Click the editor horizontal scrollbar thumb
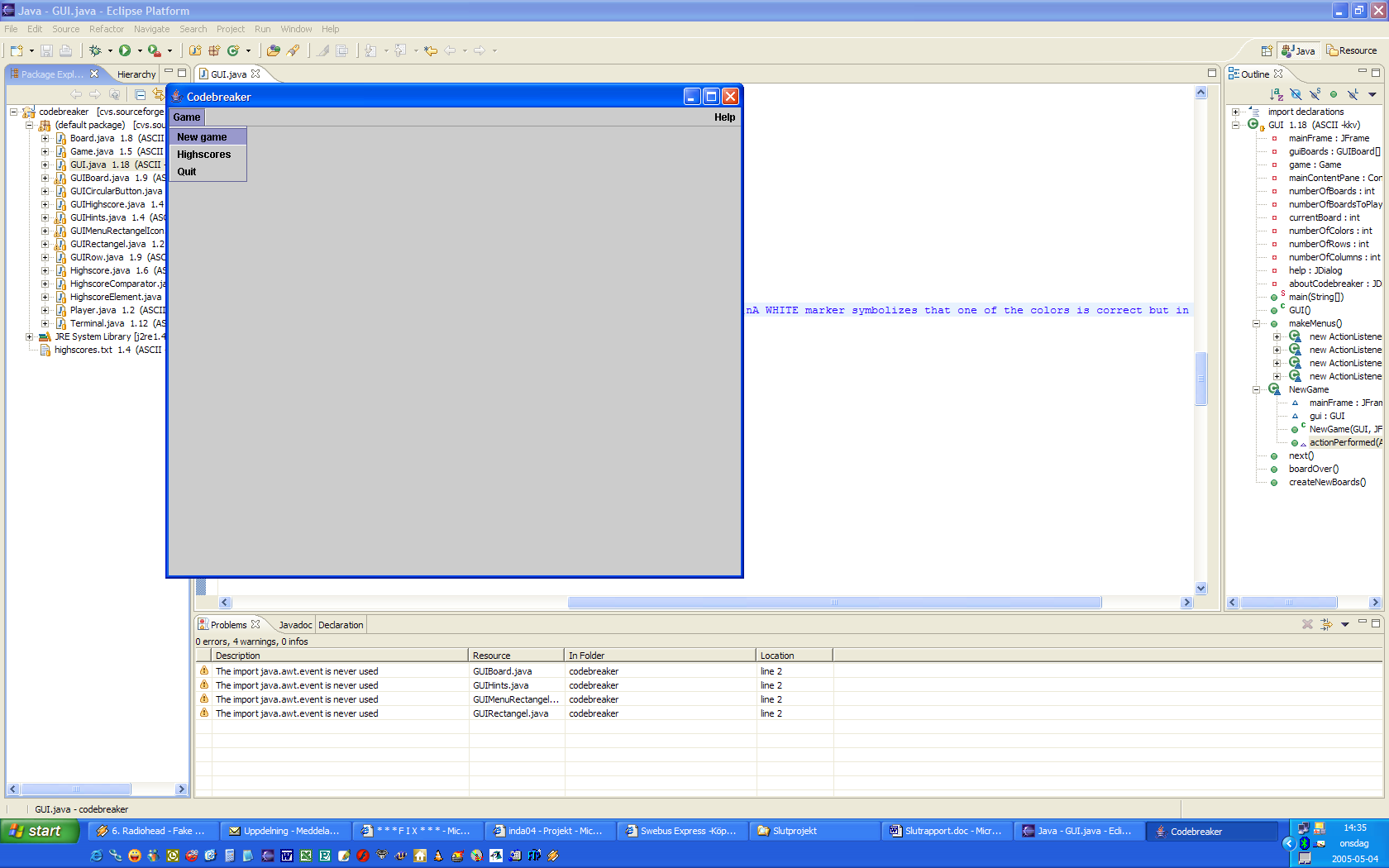This screenshot has height=868, width=1389. coord(833,603)
